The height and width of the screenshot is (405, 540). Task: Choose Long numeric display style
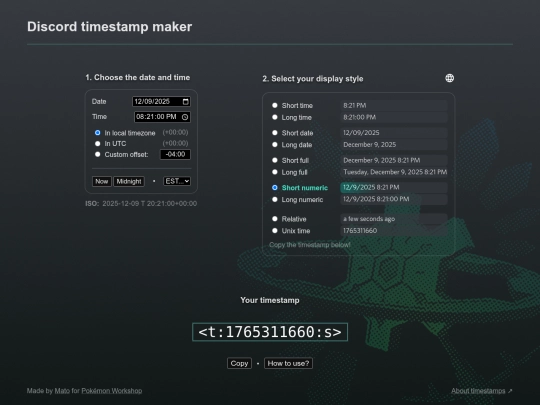(274, 199)
